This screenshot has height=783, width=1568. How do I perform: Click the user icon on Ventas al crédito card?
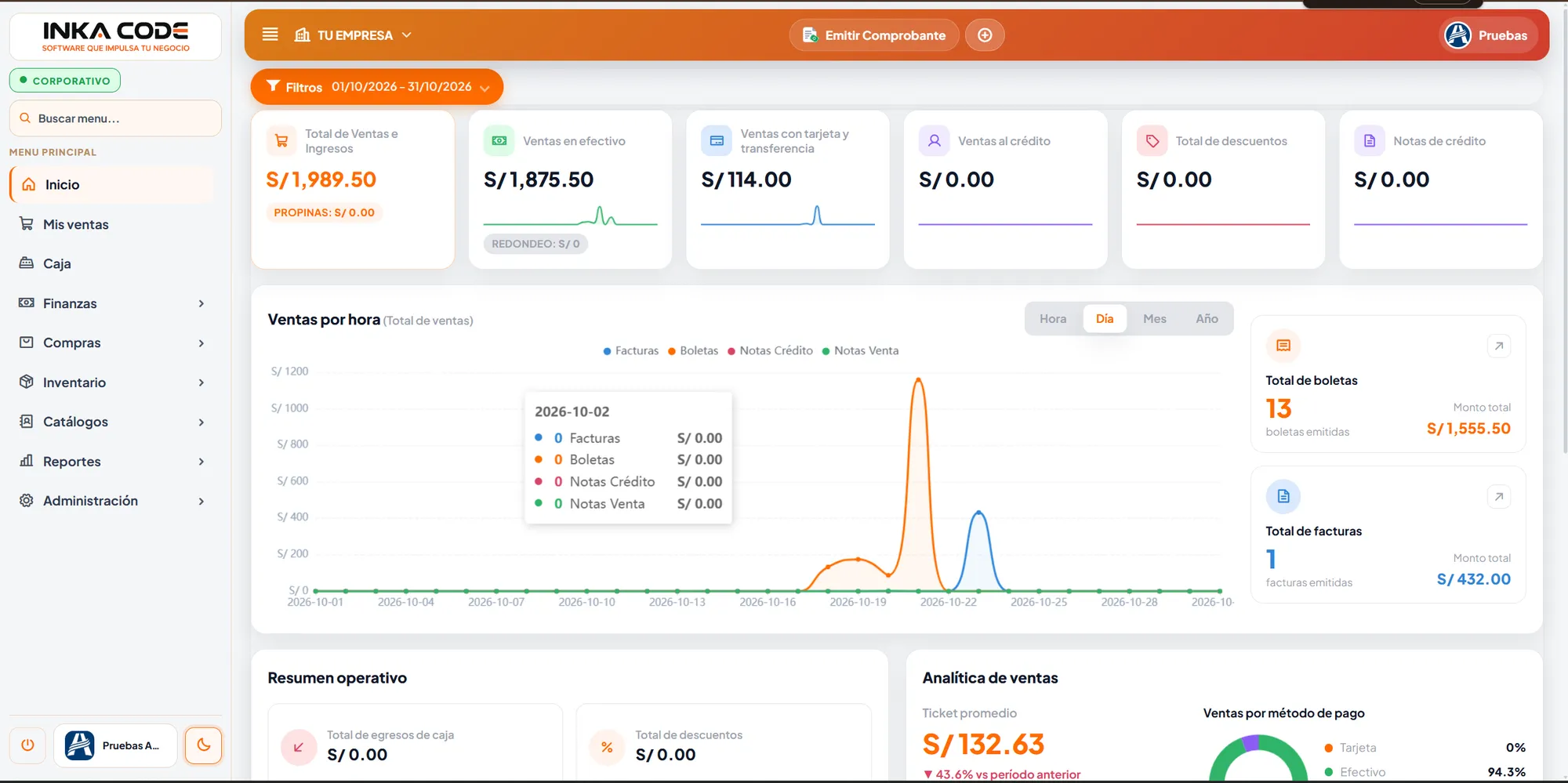click(935, 141)
